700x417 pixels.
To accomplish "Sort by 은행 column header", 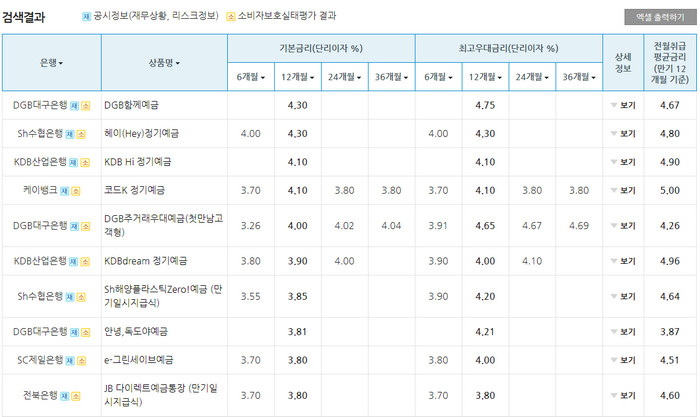I will click(51, 63).
